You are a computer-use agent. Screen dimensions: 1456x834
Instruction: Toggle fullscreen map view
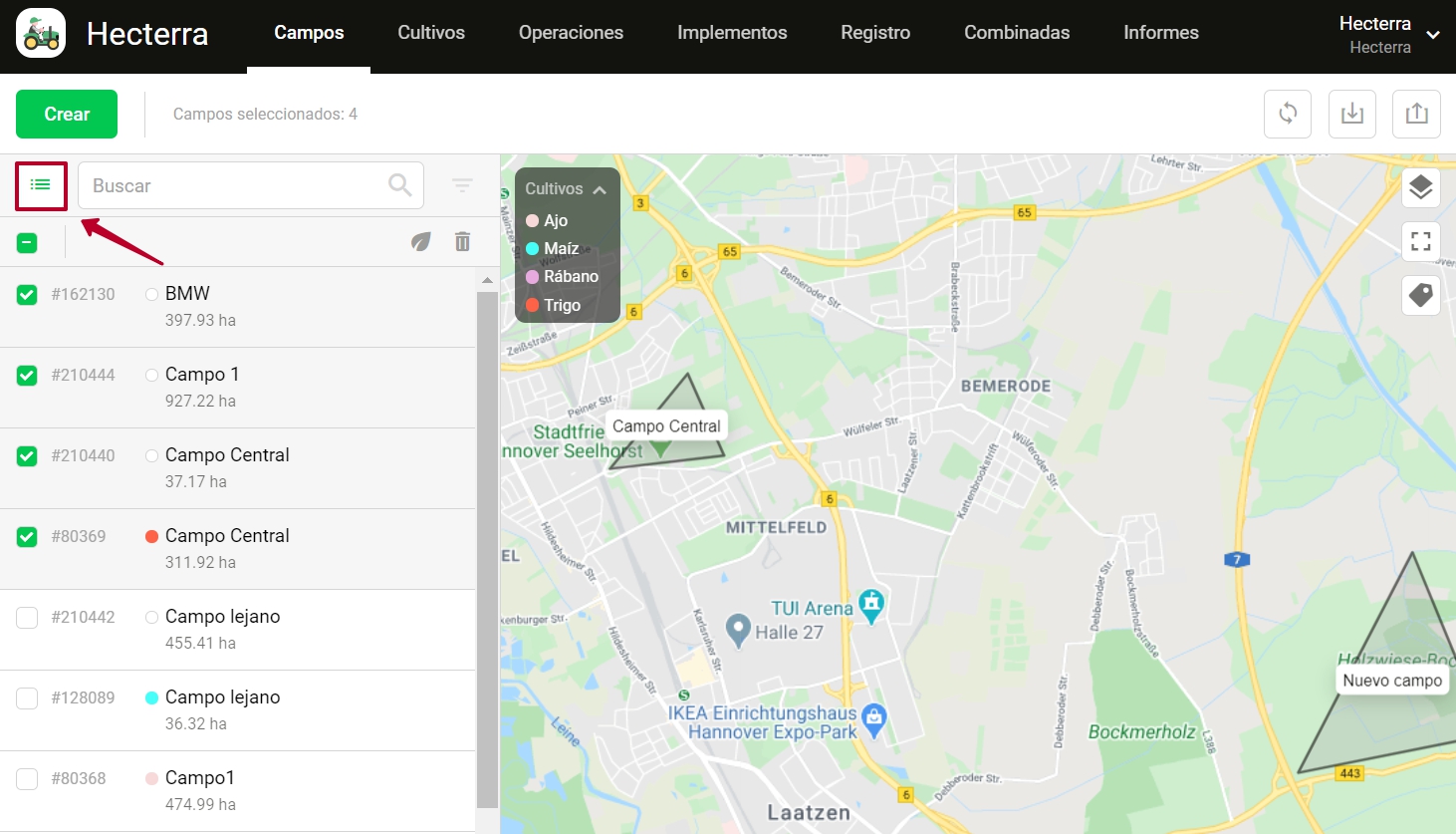(1421, 241)
